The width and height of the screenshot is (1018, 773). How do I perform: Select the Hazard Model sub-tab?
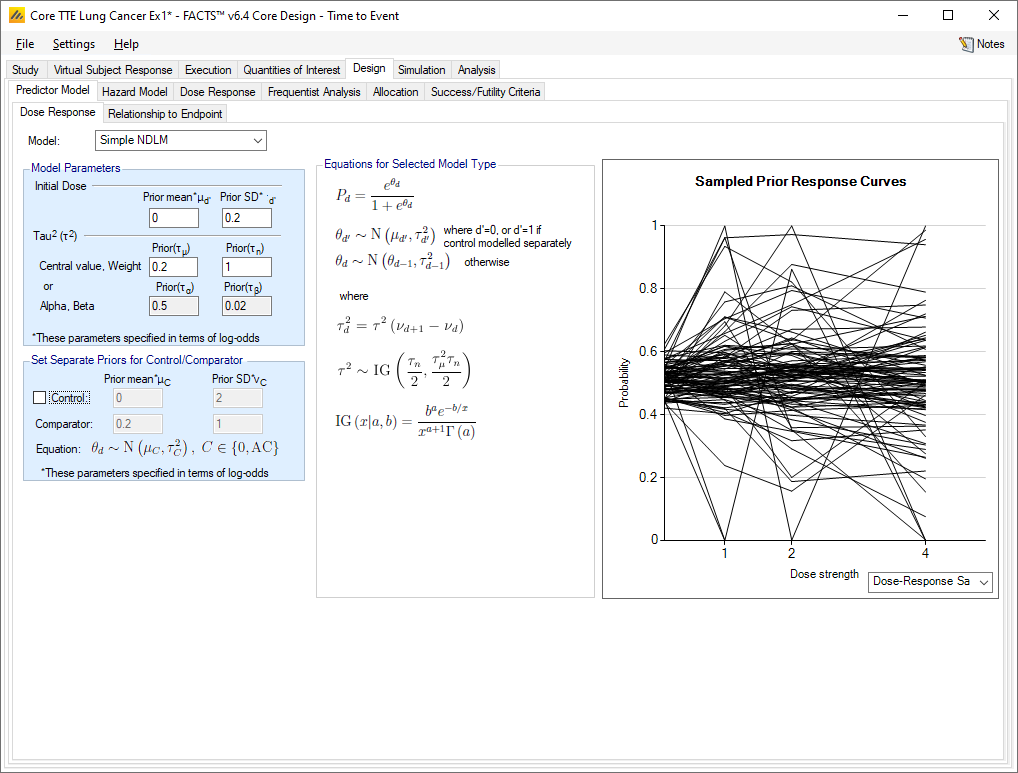coord(135,92)
